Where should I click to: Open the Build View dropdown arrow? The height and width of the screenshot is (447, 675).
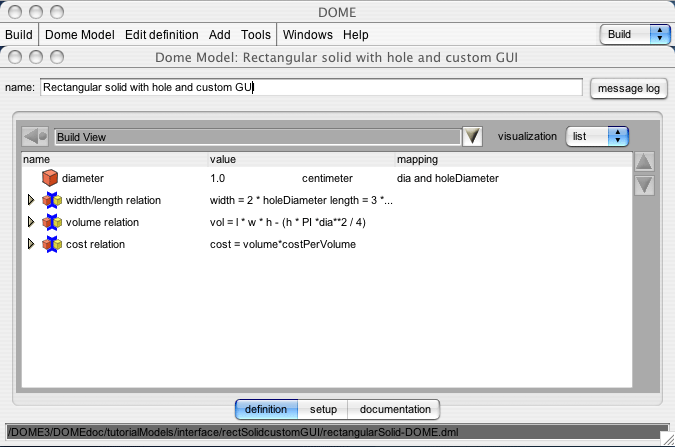tap(472, 137)
